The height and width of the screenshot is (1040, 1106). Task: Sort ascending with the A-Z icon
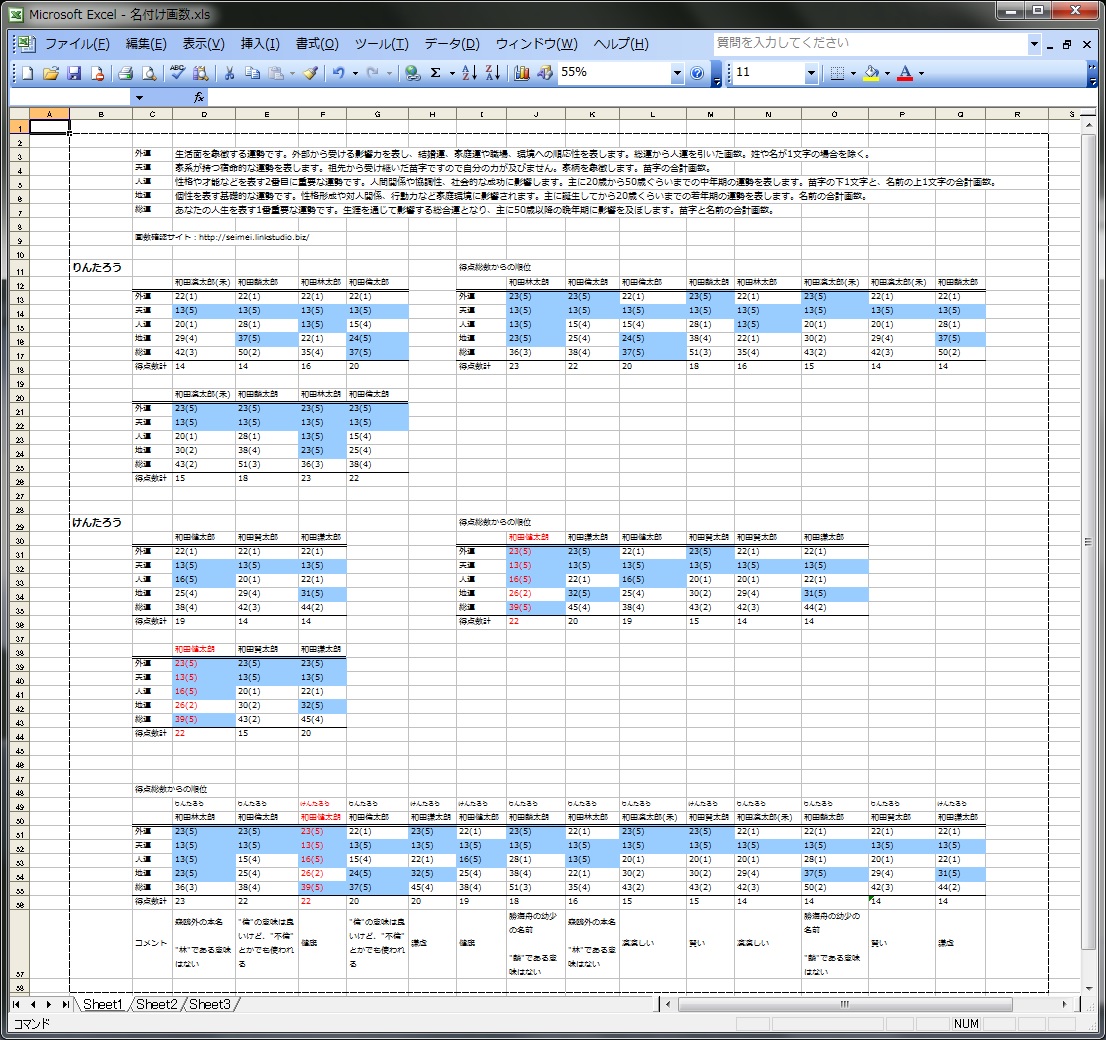[x=470, y=73]
